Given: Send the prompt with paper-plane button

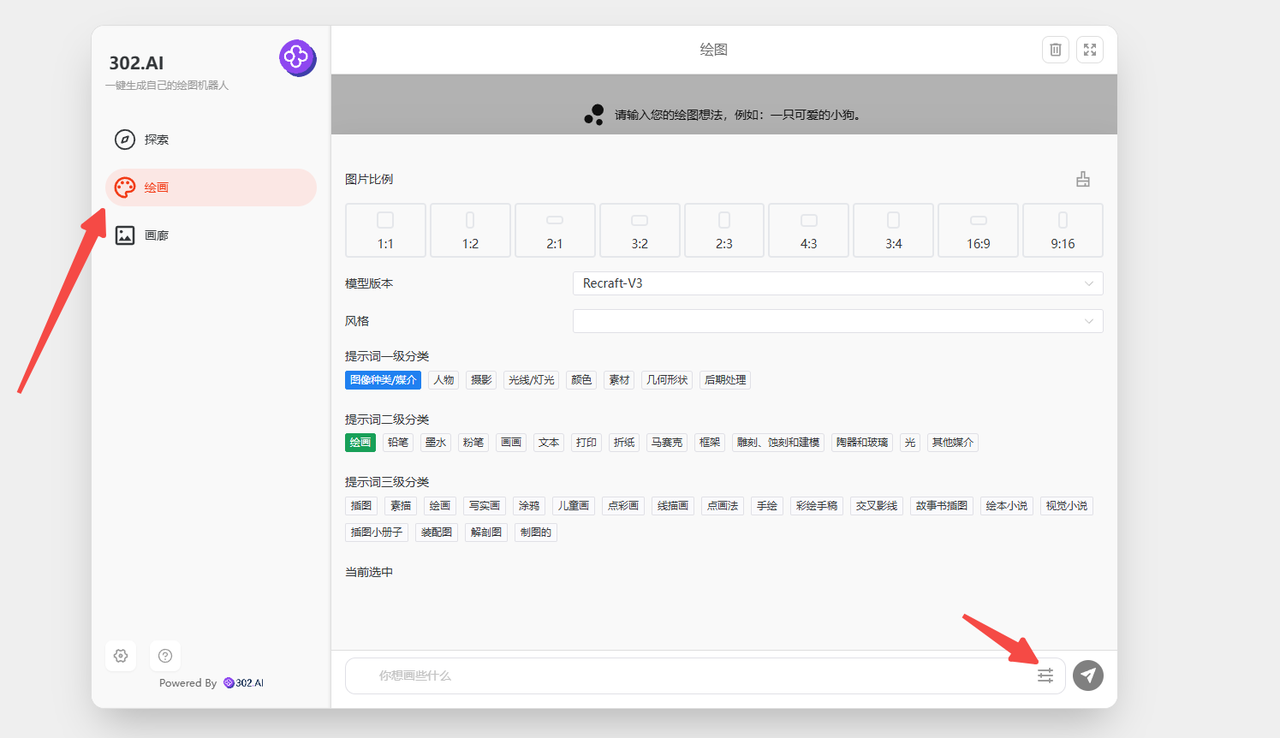Looking at the screenshot, I should 1088,676.
